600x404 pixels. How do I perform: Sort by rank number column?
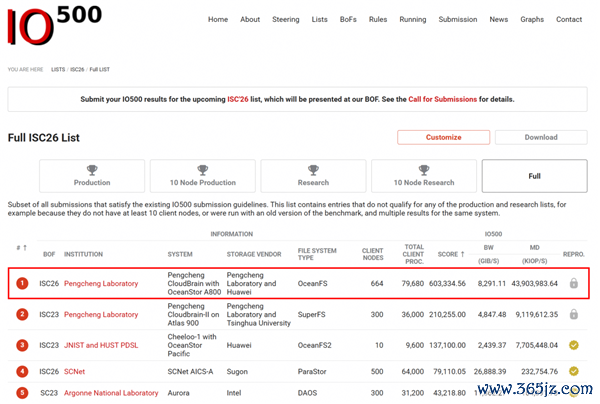(x=21, y=248)
